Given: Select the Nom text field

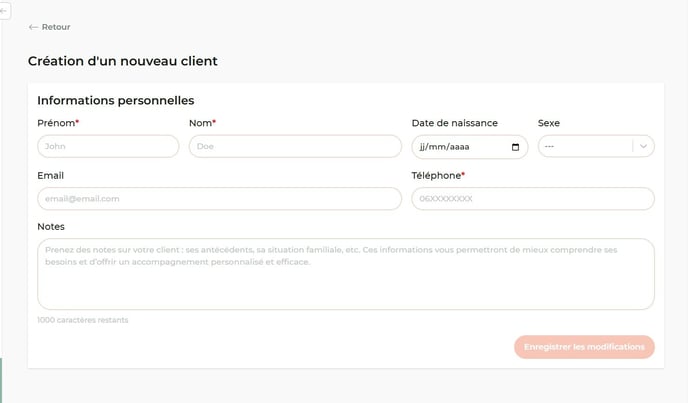Looking at the screenshot, I should click(x=294, y=147).
